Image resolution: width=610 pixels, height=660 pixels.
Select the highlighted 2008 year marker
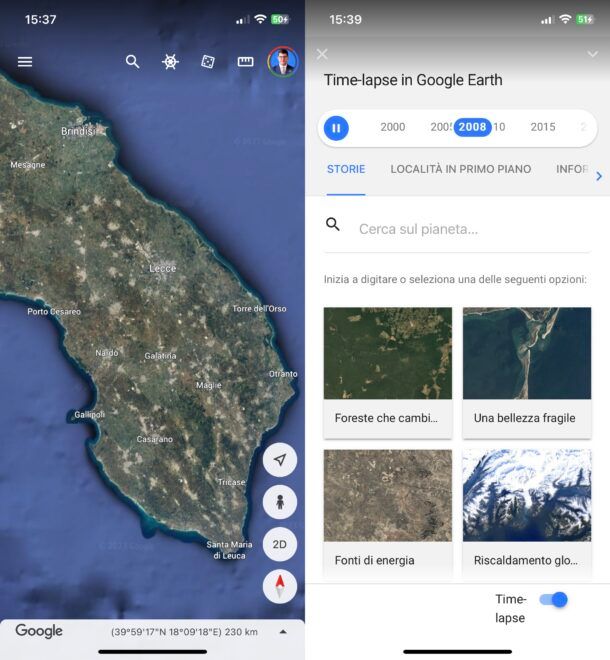pos(472,127)
